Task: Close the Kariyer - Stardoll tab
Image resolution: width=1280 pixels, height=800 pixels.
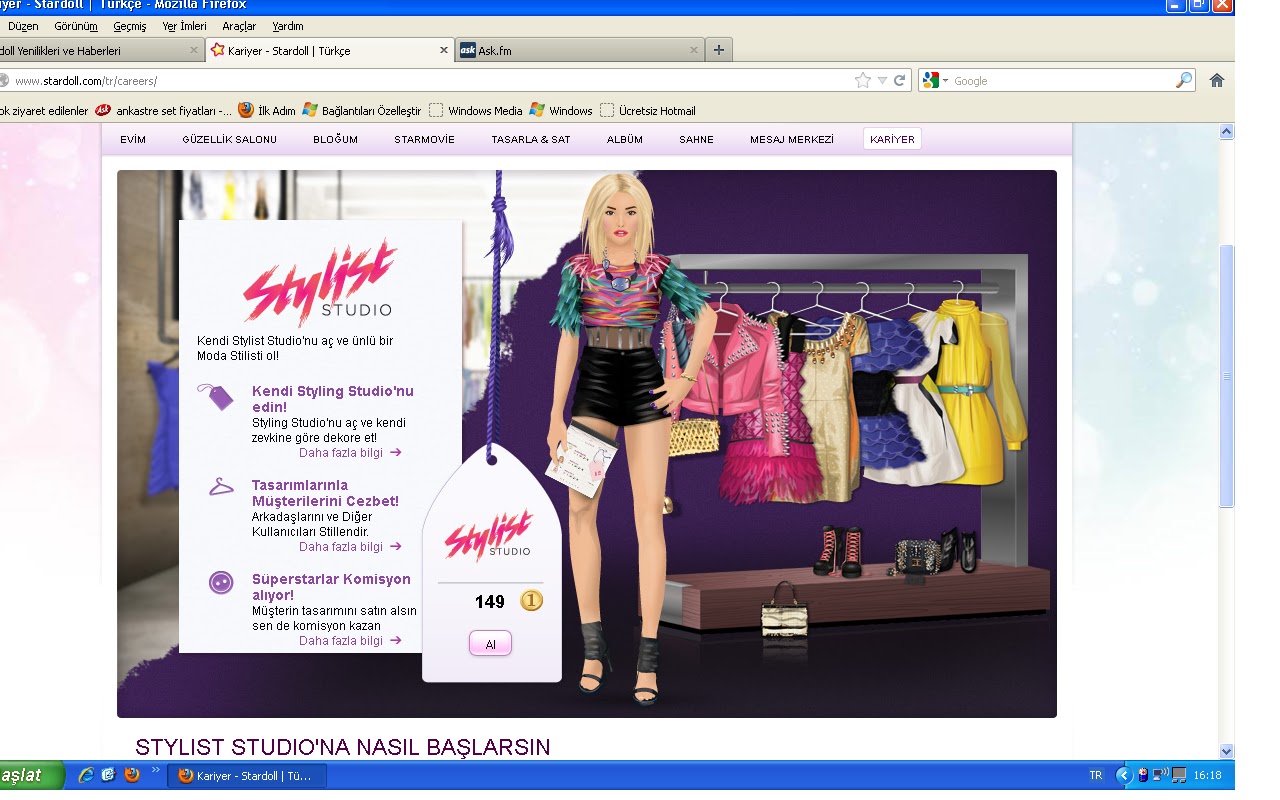Action: (445, 50)
